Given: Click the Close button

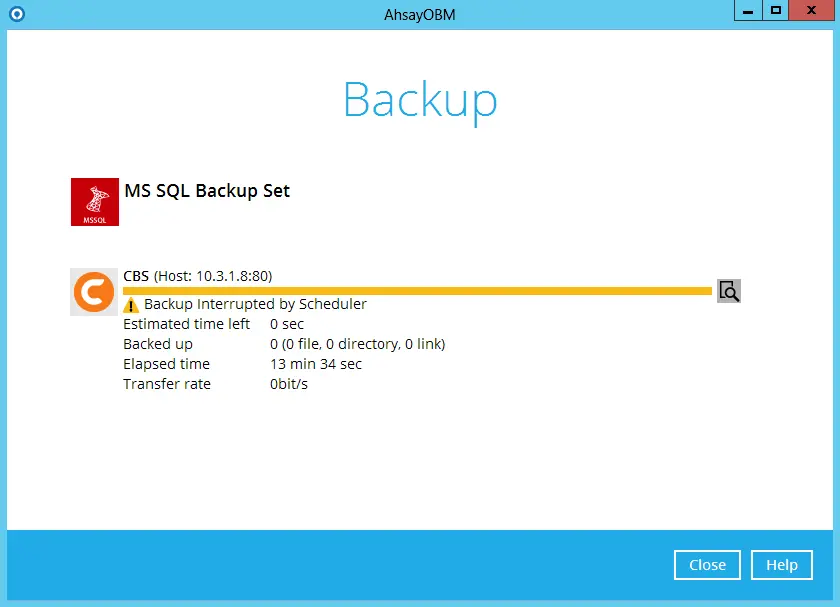Looking at the screenshot, I should (x=707, y=565).
